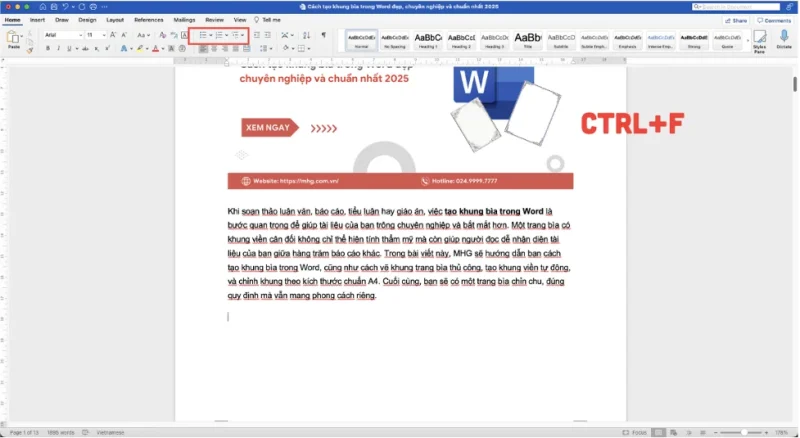Apply the No Spacing style
800x438 pixels.
point(394,40)
